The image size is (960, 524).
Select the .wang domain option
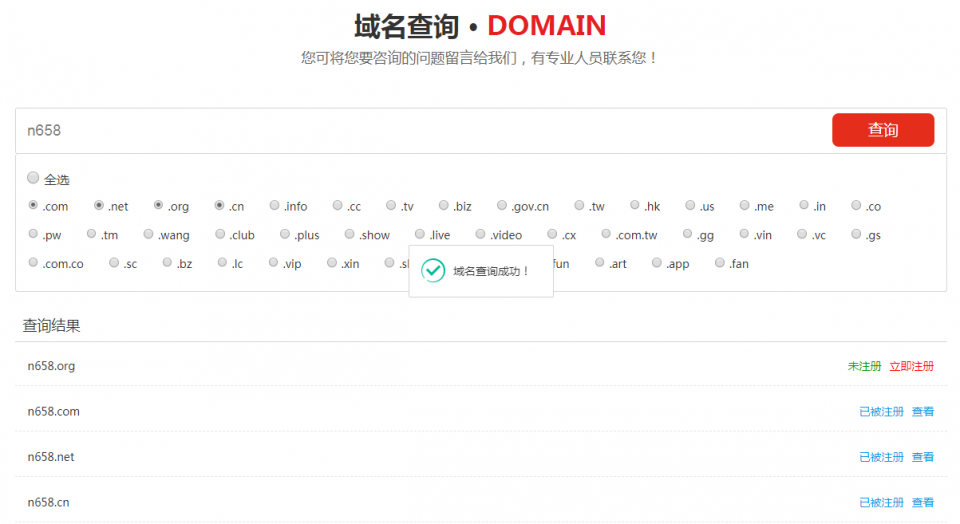(148, 234)
